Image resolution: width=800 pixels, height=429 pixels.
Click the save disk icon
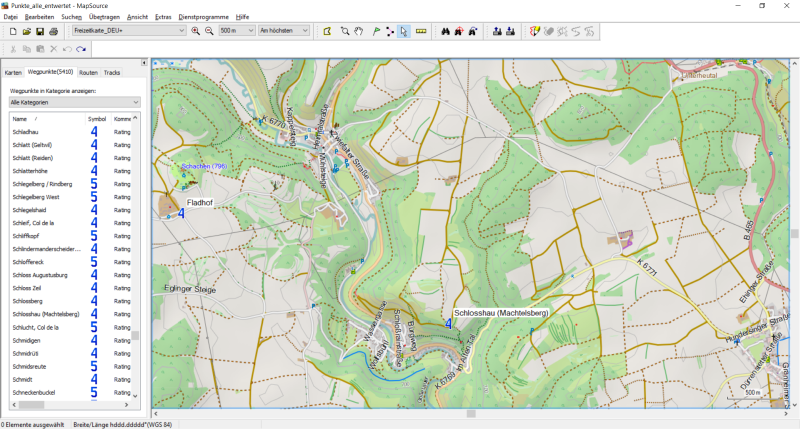(39, 31)
